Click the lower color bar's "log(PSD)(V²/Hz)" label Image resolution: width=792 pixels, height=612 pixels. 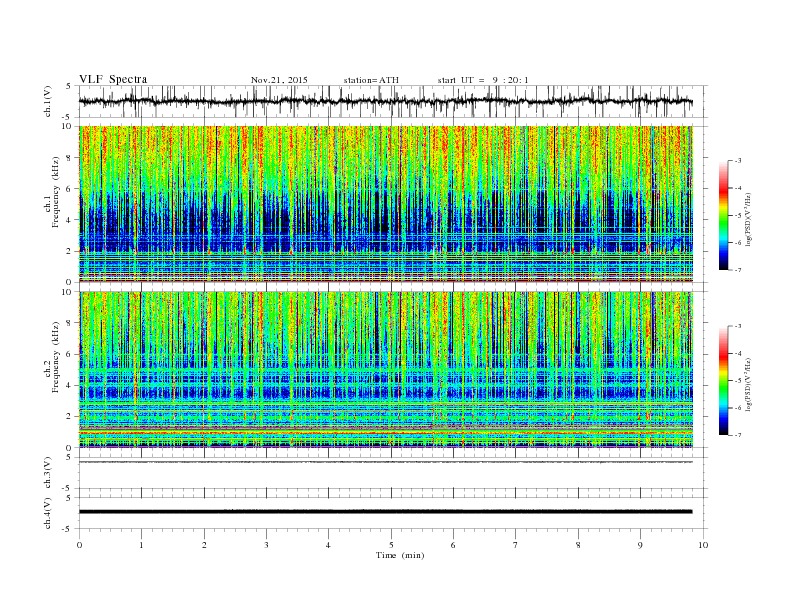pyautogui.click(x=748, y=384)
